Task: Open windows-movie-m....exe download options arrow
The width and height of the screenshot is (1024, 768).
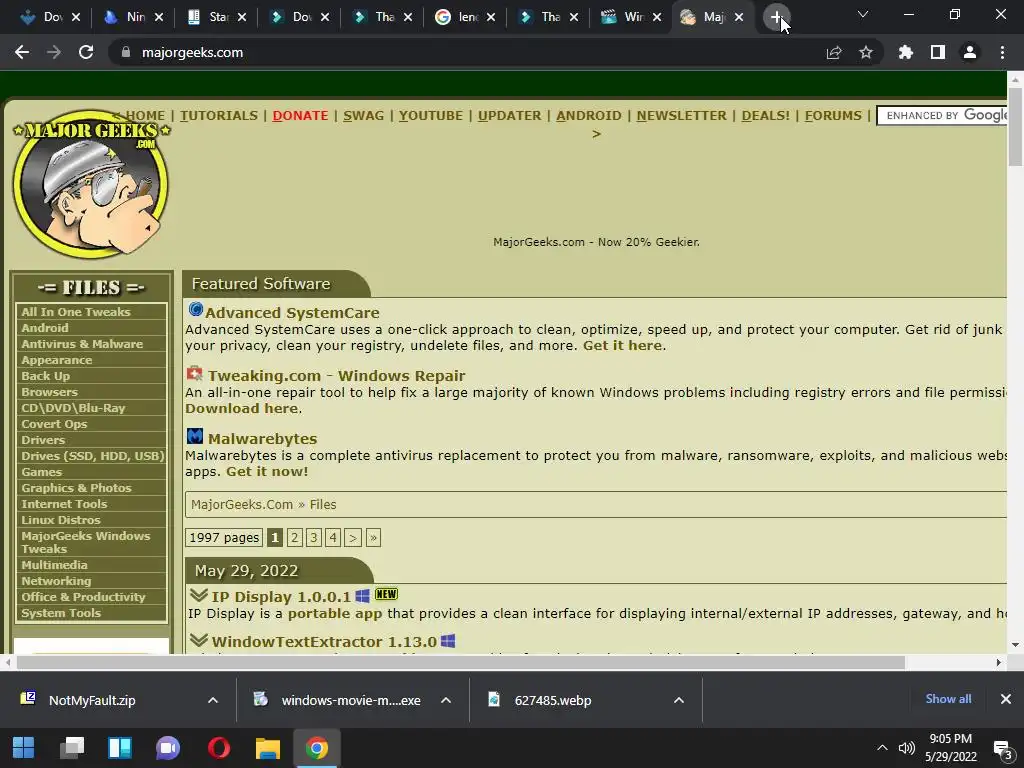Action: (446, 700)
